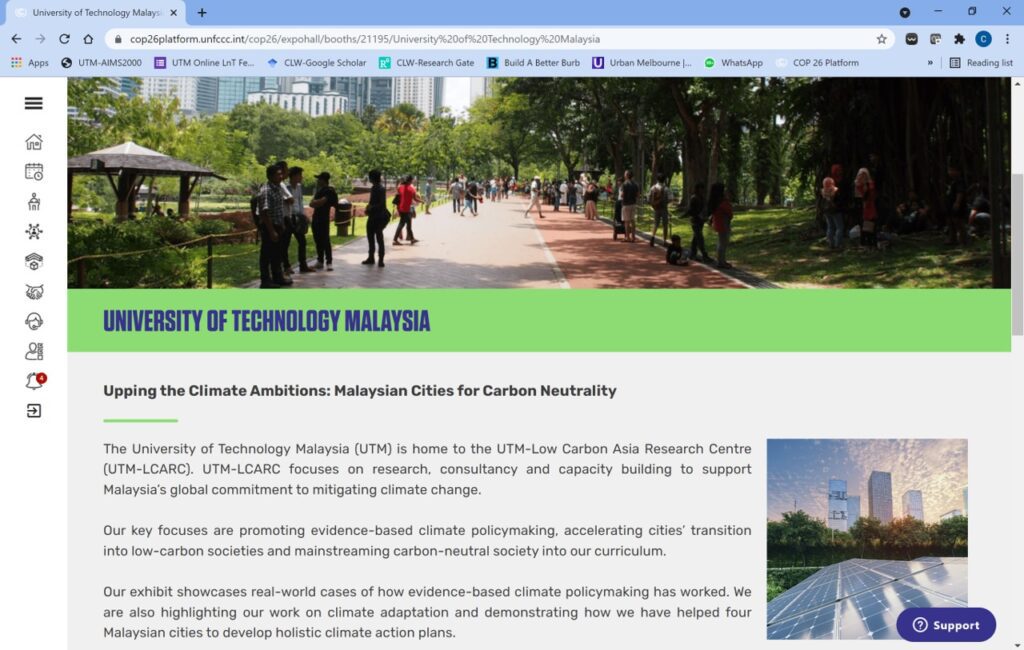
Task: Click the 'UNIVERSITY OF TECHNOLOGY MALAYSIA' heading
Action: pos(266,321)
